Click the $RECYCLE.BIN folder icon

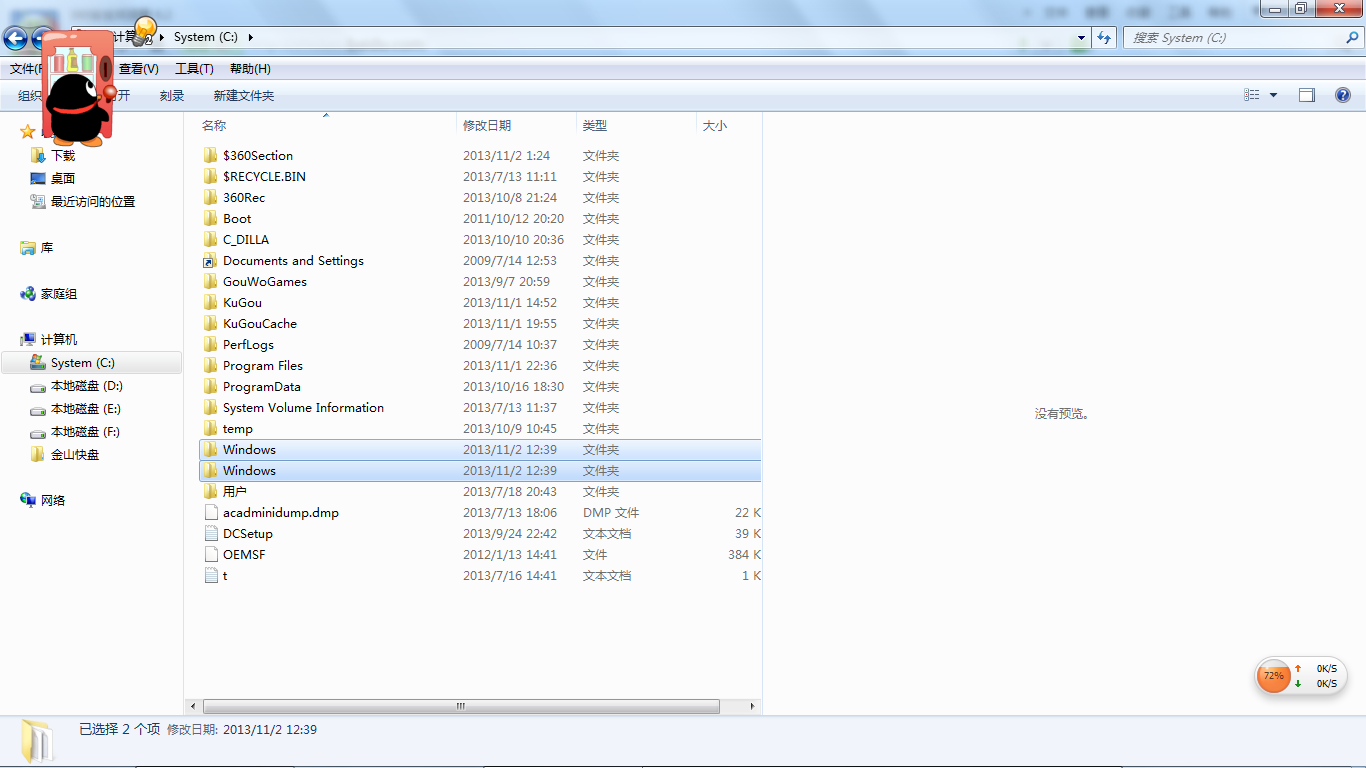pos(210,176)
